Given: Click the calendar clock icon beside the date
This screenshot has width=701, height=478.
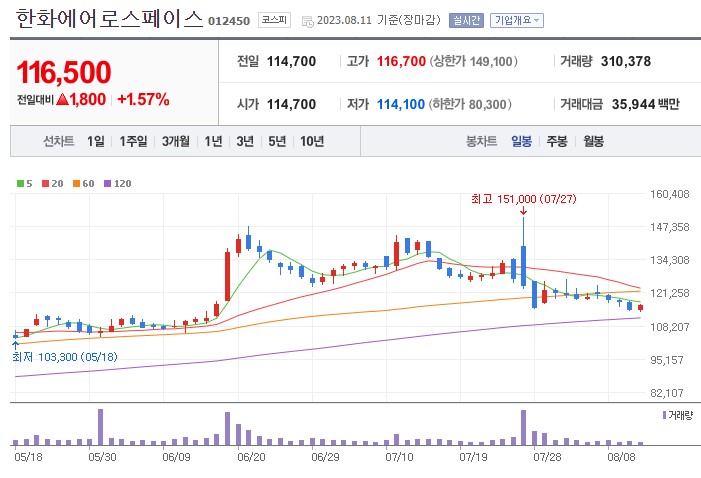Looking at the screenshot, I should click(x=308, y=21).
